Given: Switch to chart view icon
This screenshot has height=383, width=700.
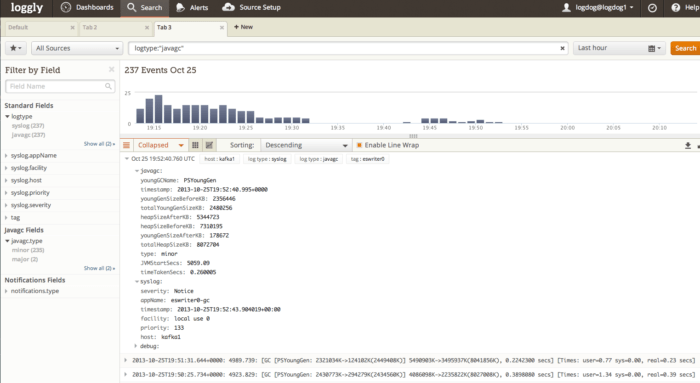Looking at the screenshot, I should point(209,145).
